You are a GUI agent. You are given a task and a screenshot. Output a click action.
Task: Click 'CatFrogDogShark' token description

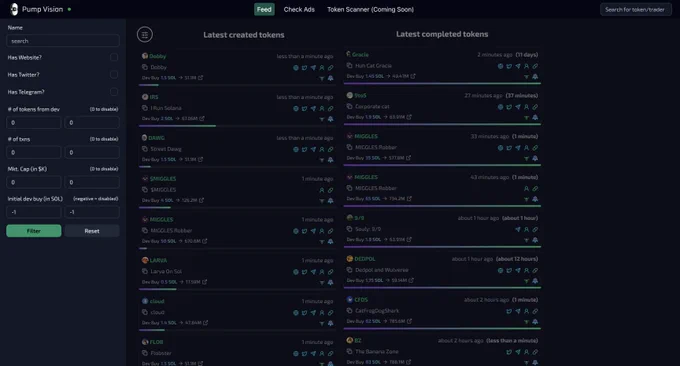[377, 311]
